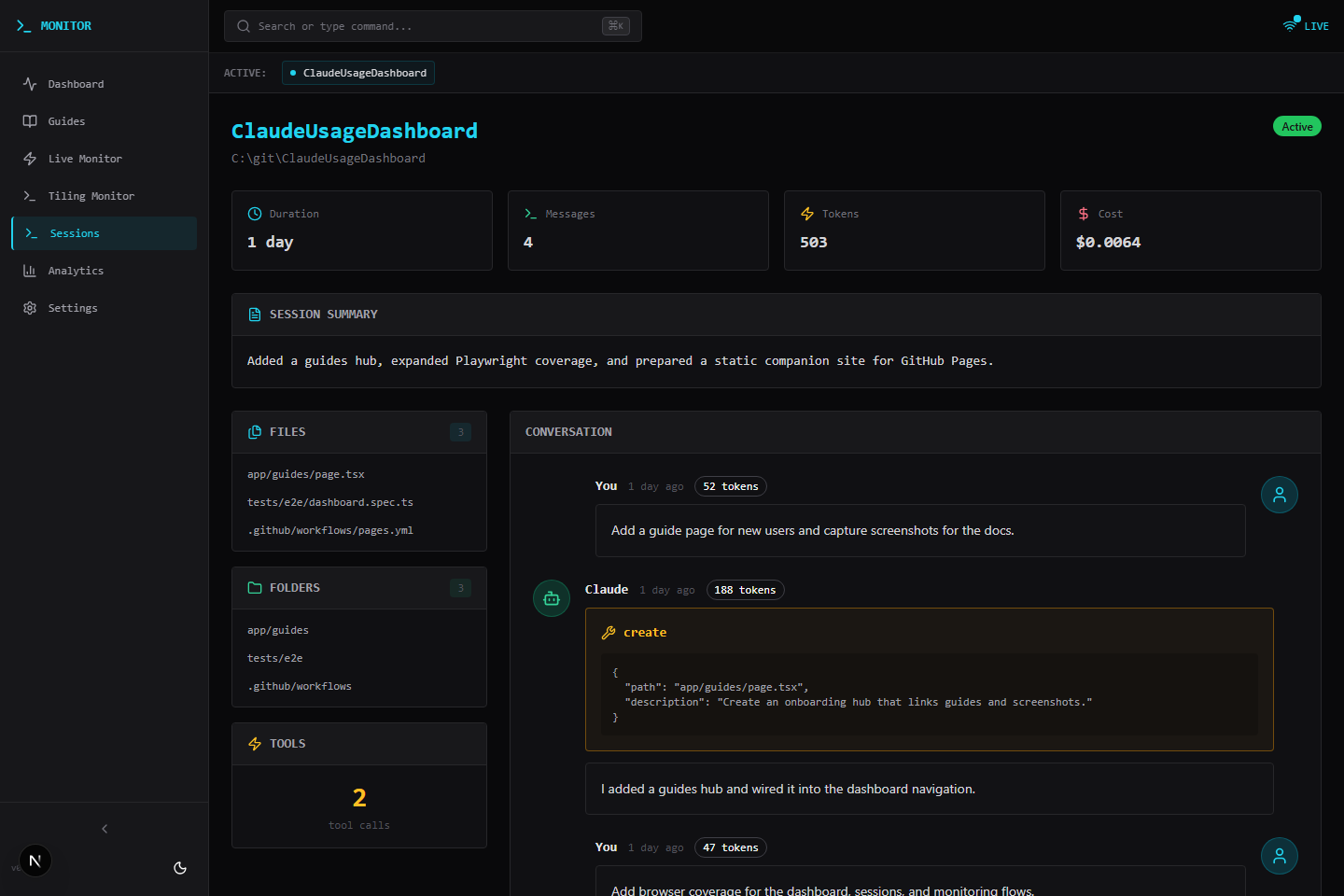1344x896 pixels.
Task: Click the search magnifier icon
Action: pyautogui.click(x=244, y=26)
